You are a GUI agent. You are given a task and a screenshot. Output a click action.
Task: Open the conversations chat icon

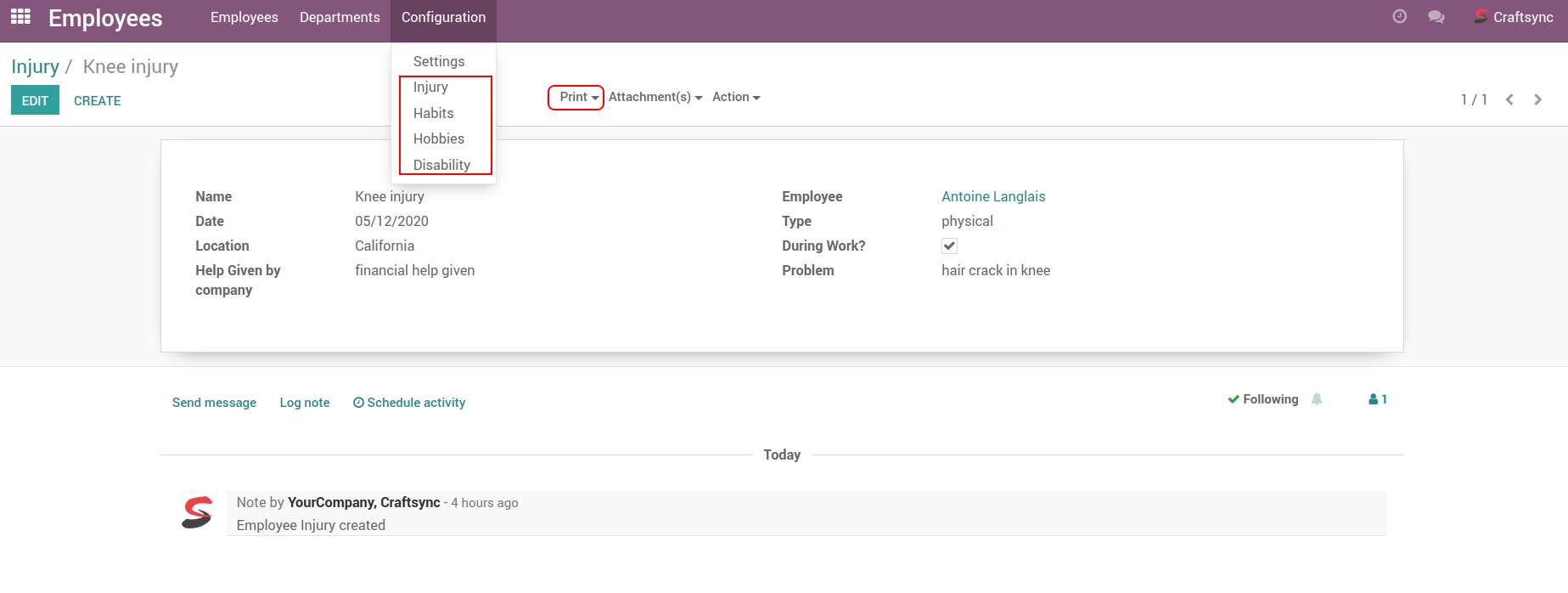coord(1436,17)
